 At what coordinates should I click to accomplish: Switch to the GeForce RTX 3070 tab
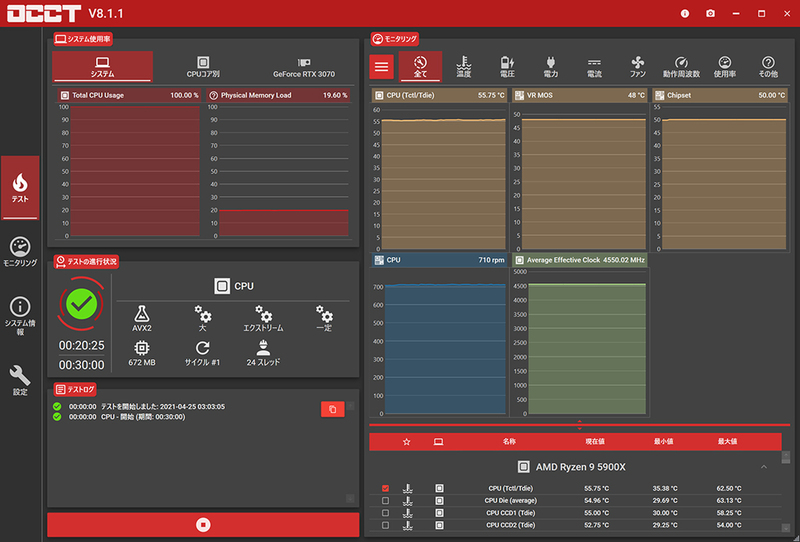(304, 67)
